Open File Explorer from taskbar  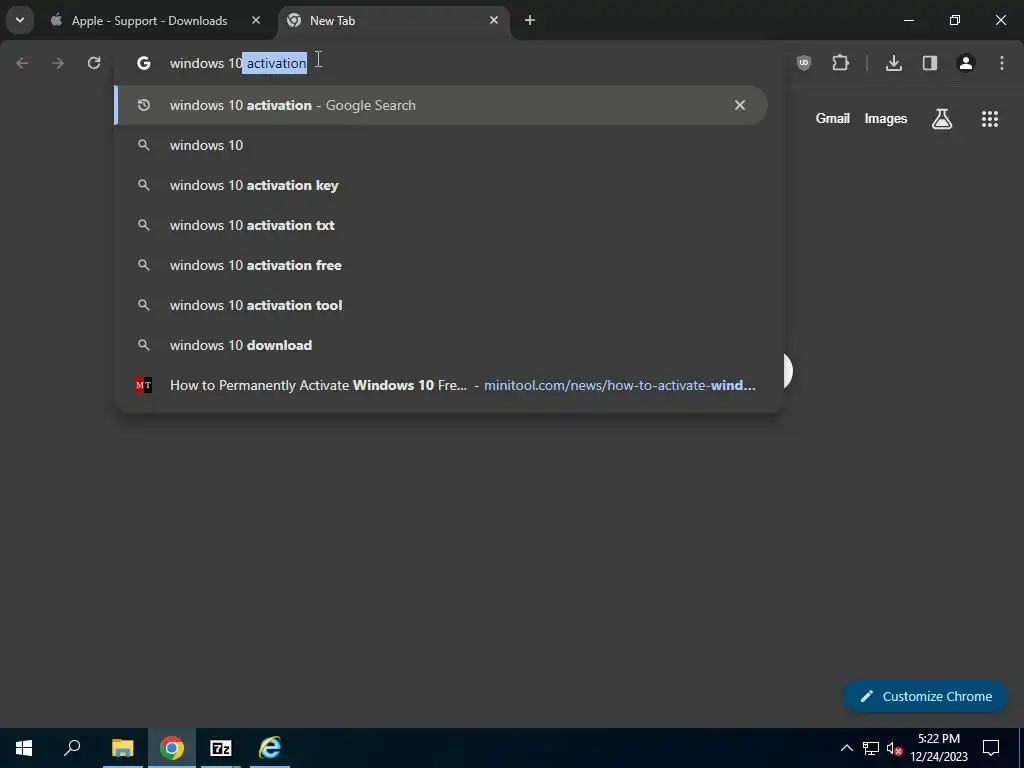click(x=122, y=748)
